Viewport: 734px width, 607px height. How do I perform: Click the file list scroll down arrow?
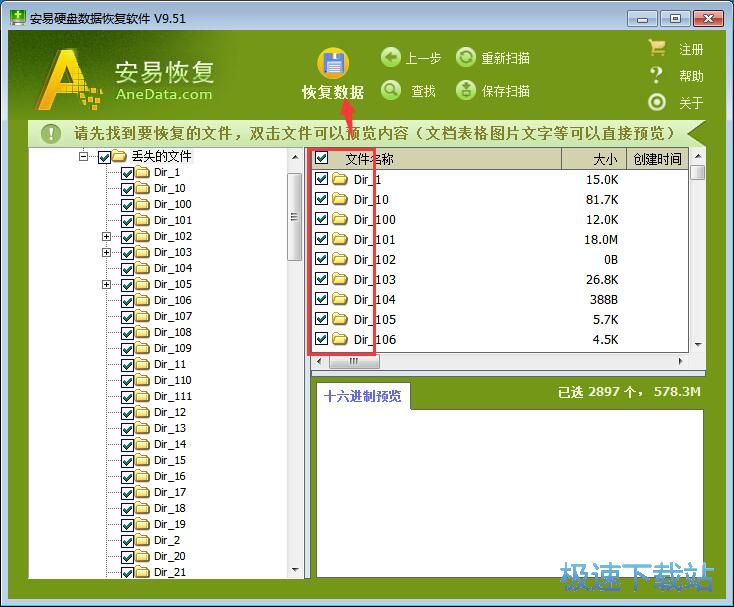click(x=698, y=345)
